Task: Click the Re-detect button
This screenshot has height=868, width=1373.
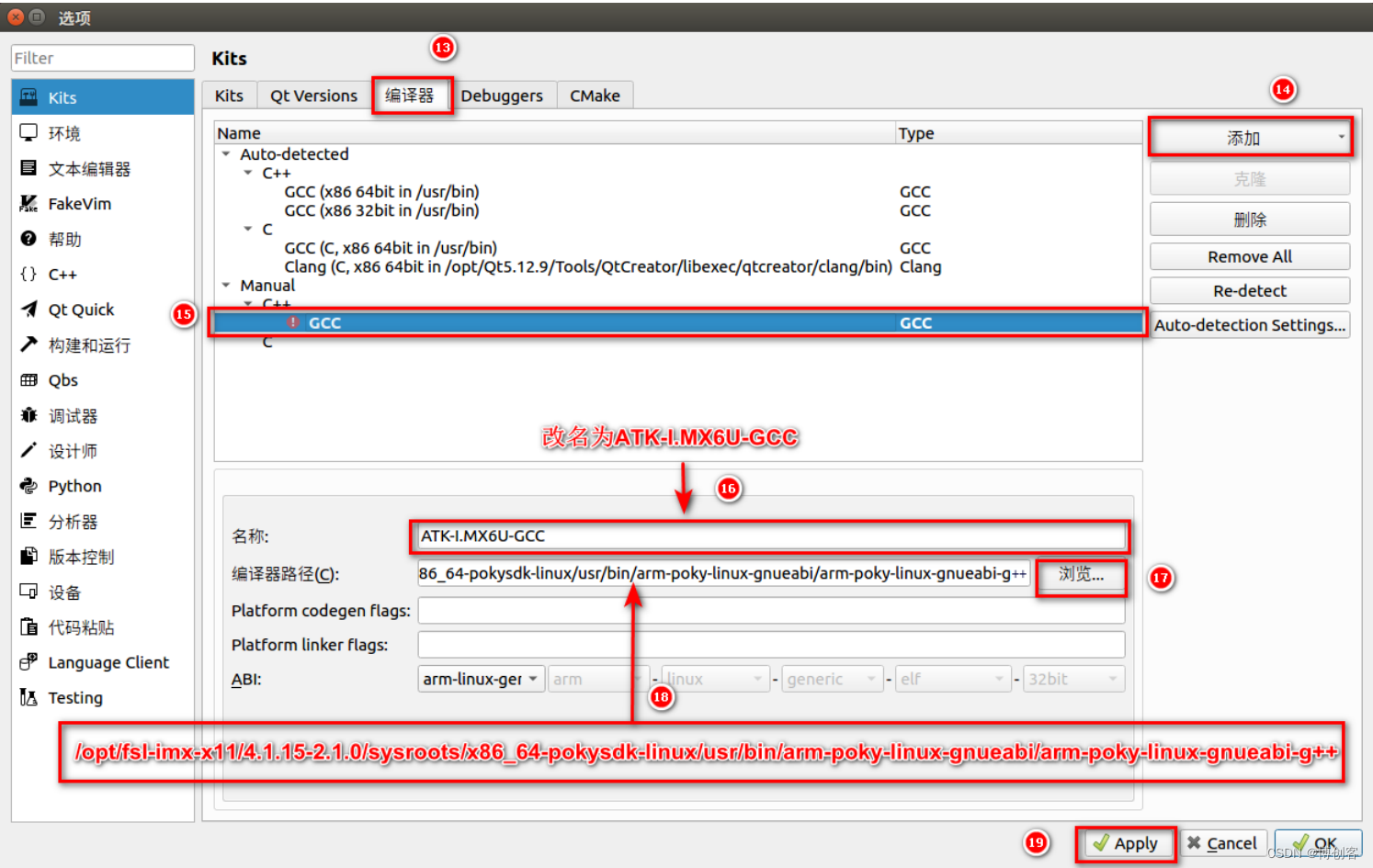Action: coord(1249,290)
